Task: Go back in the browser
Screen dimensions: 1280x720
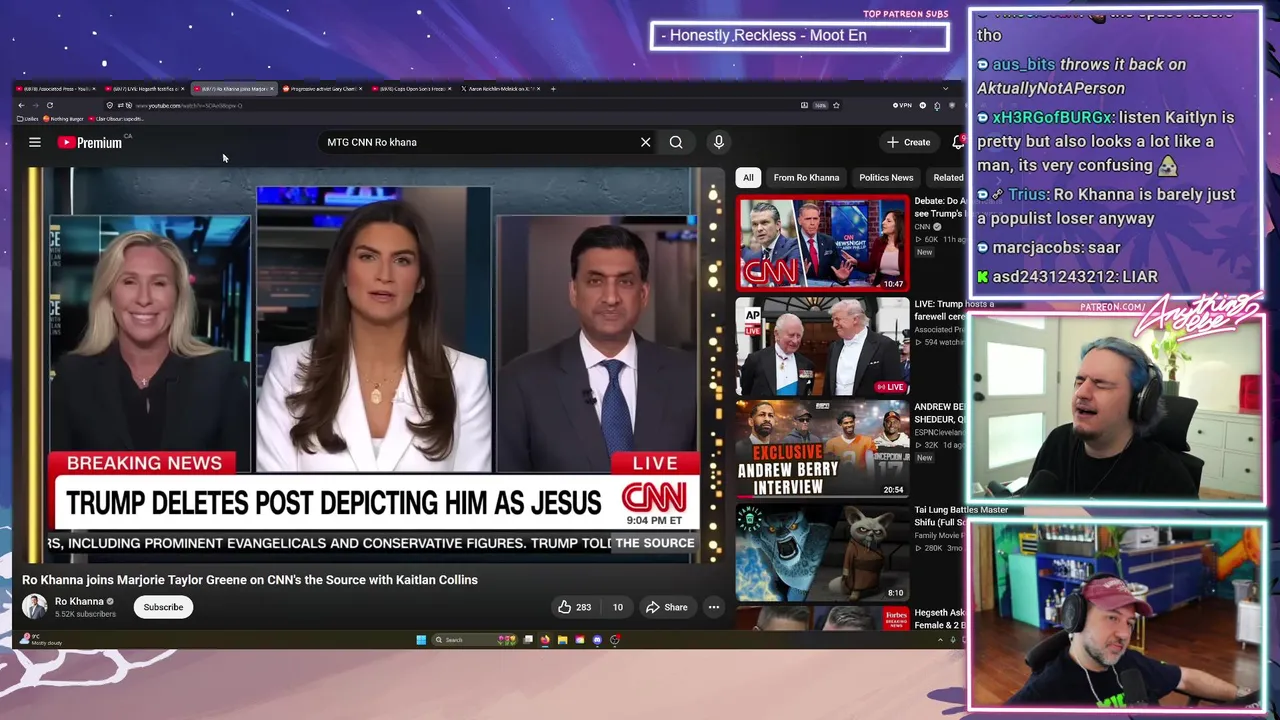Action: click(x=21, y=105)
